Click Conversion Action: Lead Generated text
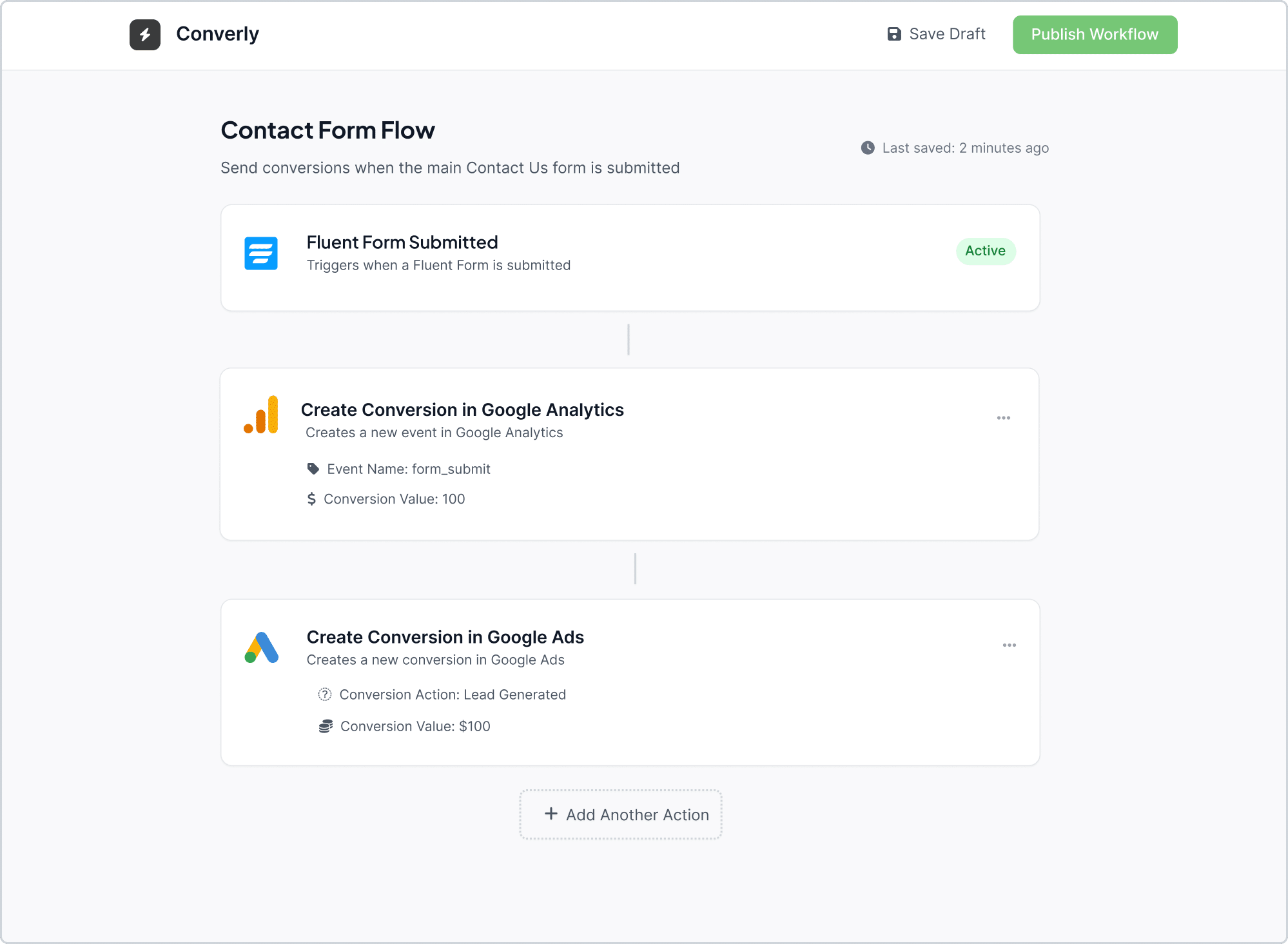This screenshot has width=1288, height=944. click(453, 694)
